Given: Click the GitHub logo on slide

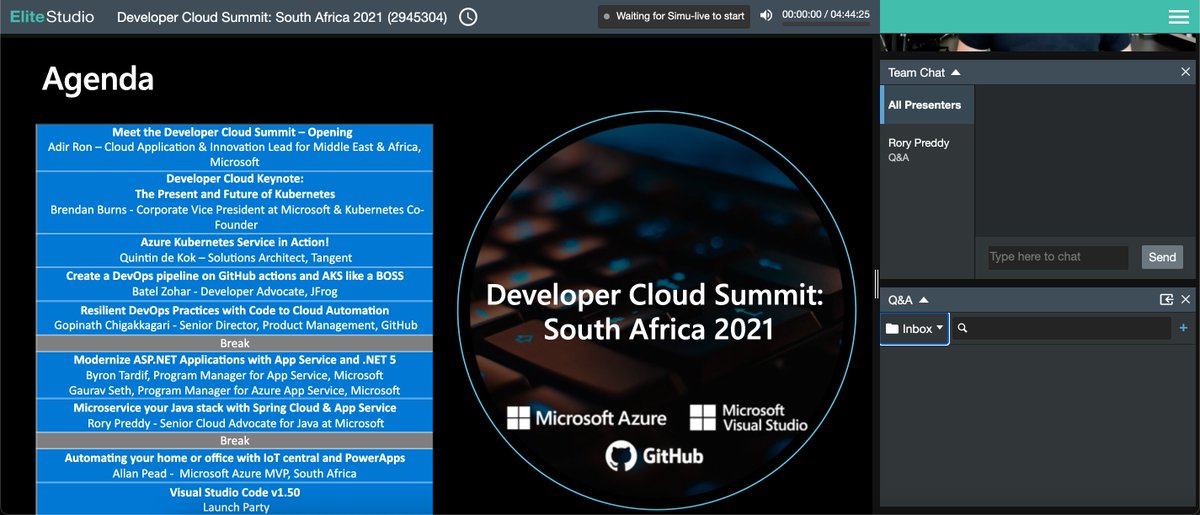Looking at the screenshot, I should [x=654, y=457].
